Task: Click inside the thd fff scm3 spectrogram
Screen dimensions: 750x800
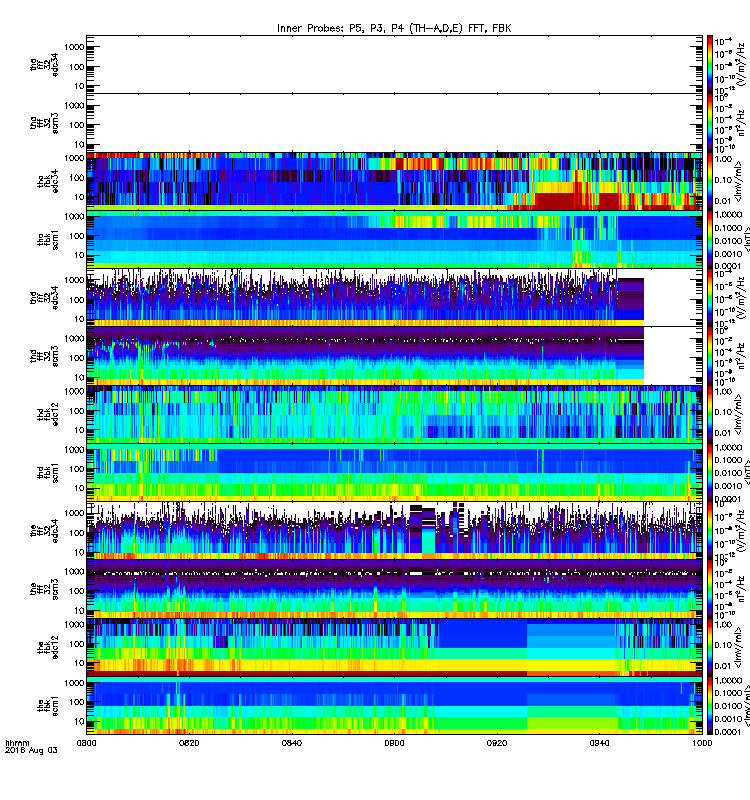Action: click(x=394, y=356)
